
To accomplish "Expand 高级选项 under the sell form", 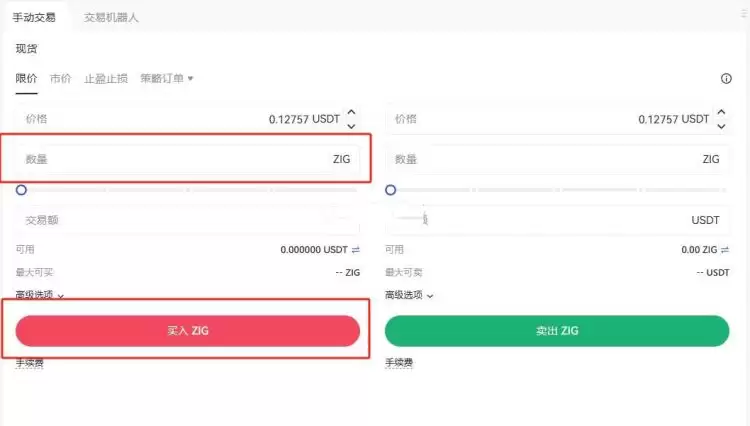I will (410, 295).
